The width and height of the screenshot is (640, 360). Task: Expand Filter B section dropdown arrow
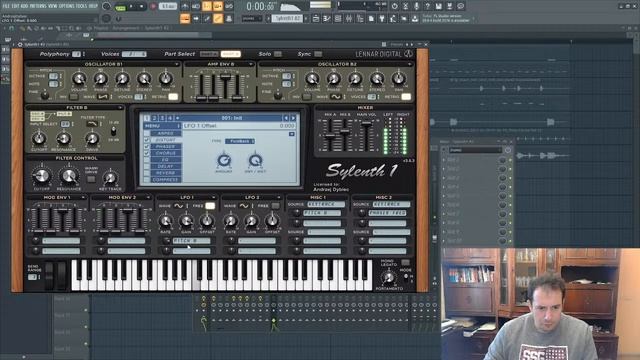pos(120,107)
